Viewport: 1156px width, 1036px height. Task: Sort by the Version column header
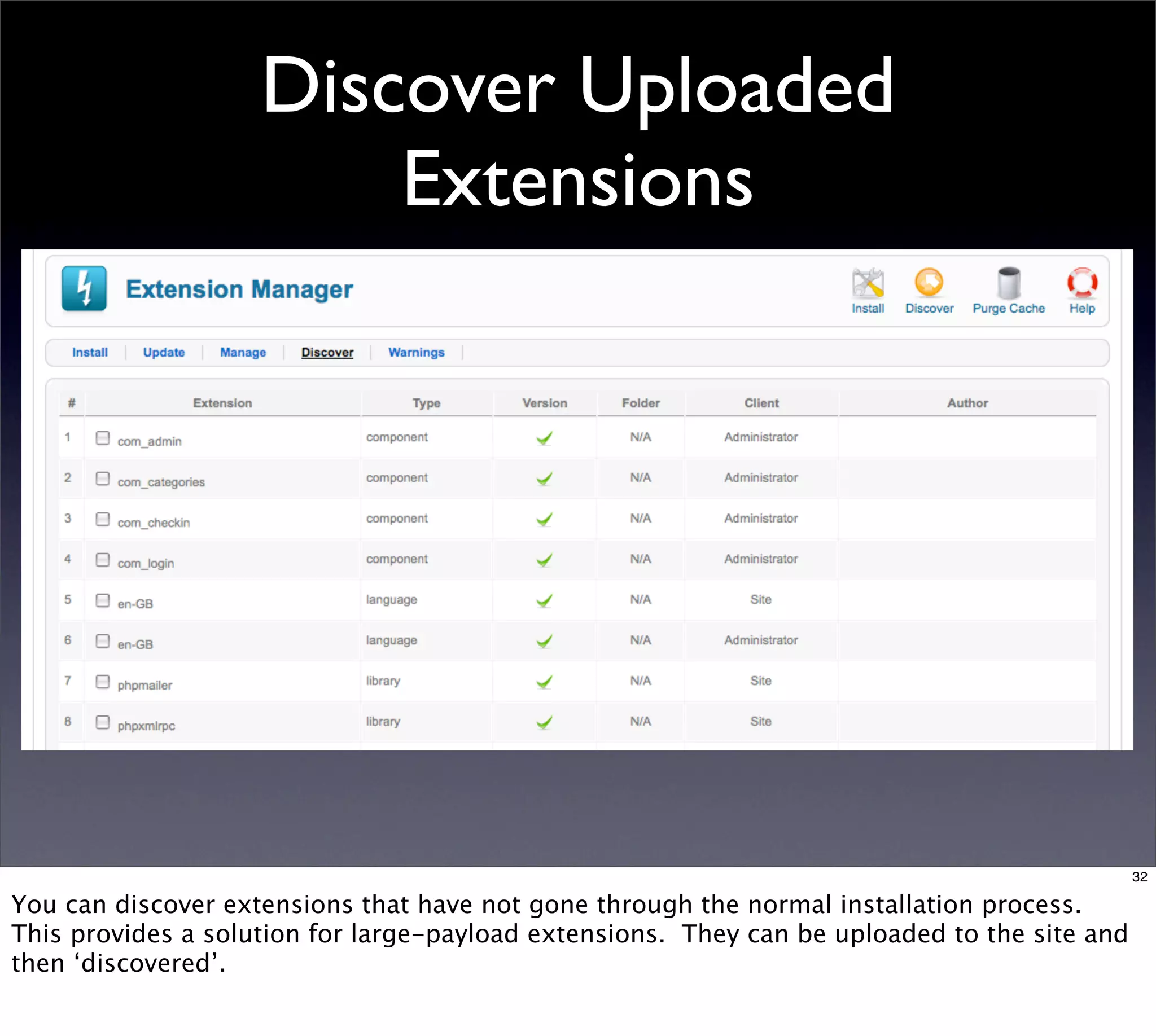(545, 403)
